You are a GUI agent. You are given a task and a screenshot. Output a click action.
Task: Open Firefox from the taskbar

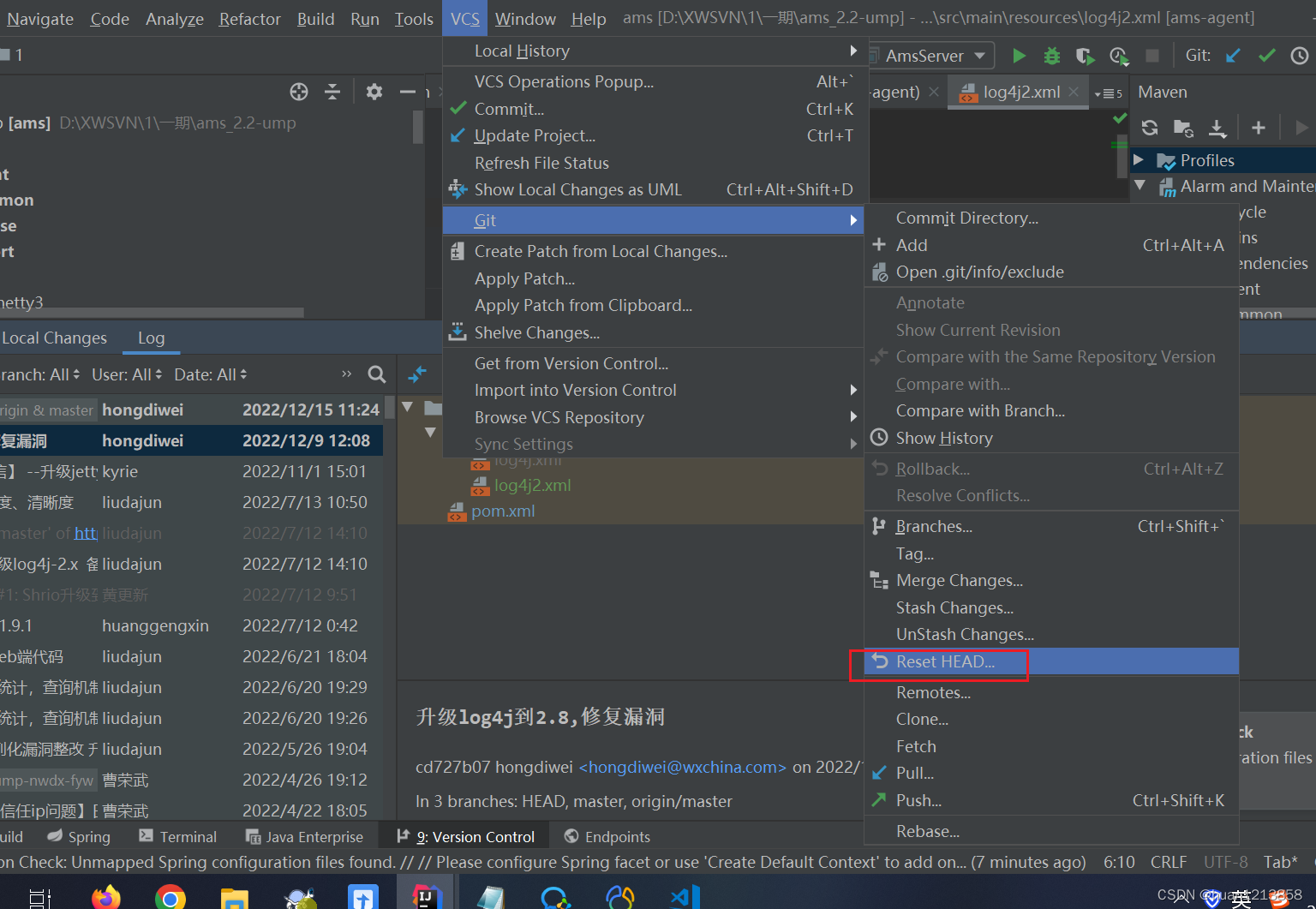coord(106,897)
